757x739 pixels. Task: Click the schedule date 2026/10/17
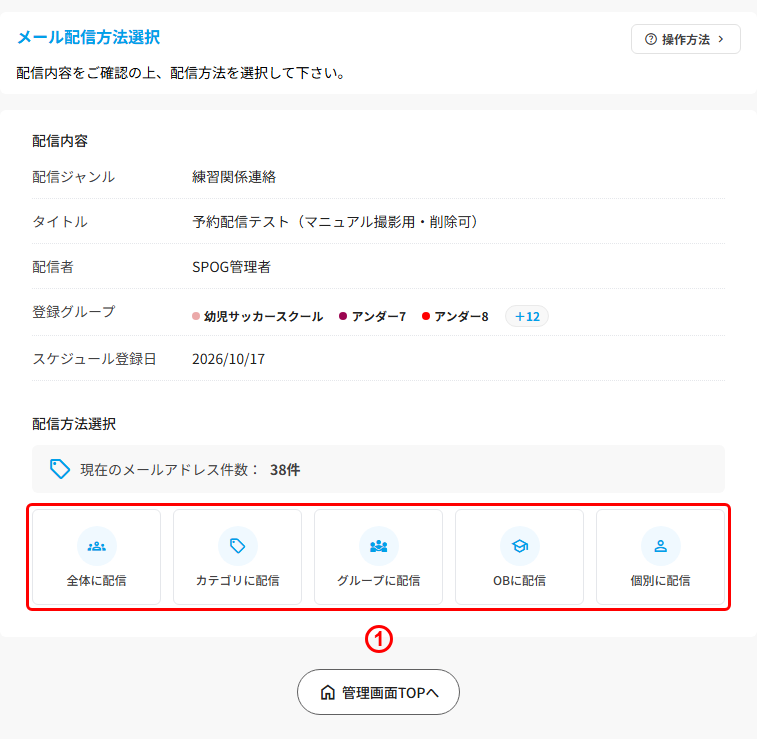click(228, 359)
